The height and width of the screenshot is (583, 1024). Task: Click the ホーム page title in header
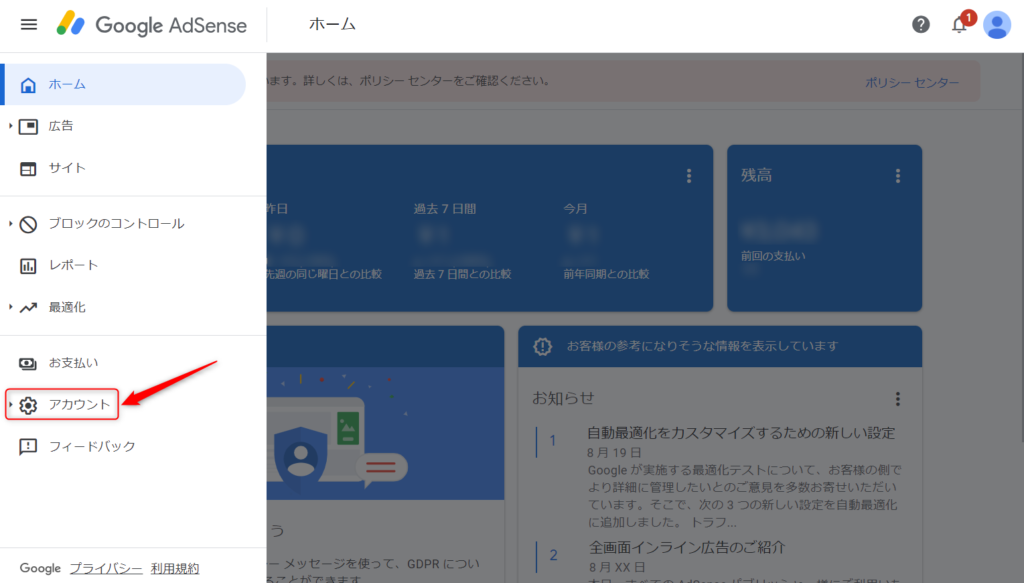pos(332,24)
